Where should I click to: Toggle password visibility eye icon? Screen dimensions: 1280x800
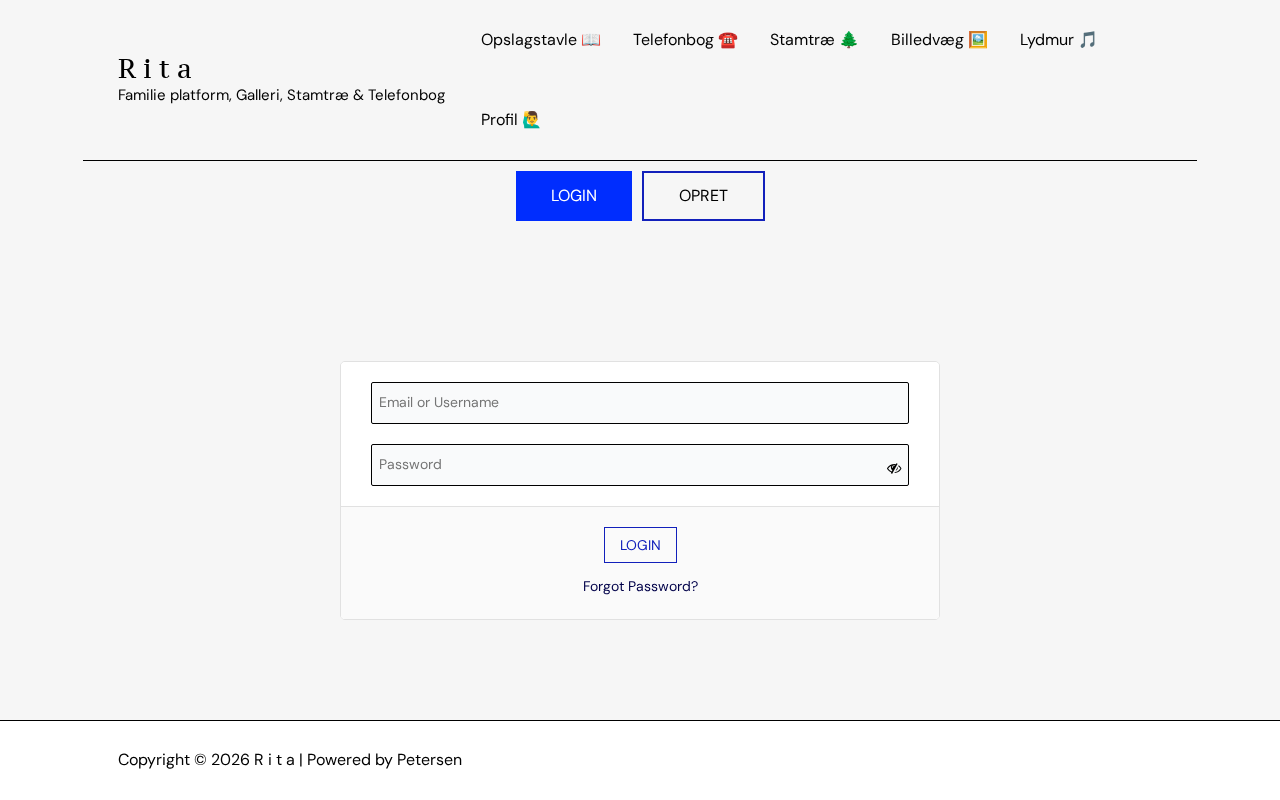tap(894, 468)
